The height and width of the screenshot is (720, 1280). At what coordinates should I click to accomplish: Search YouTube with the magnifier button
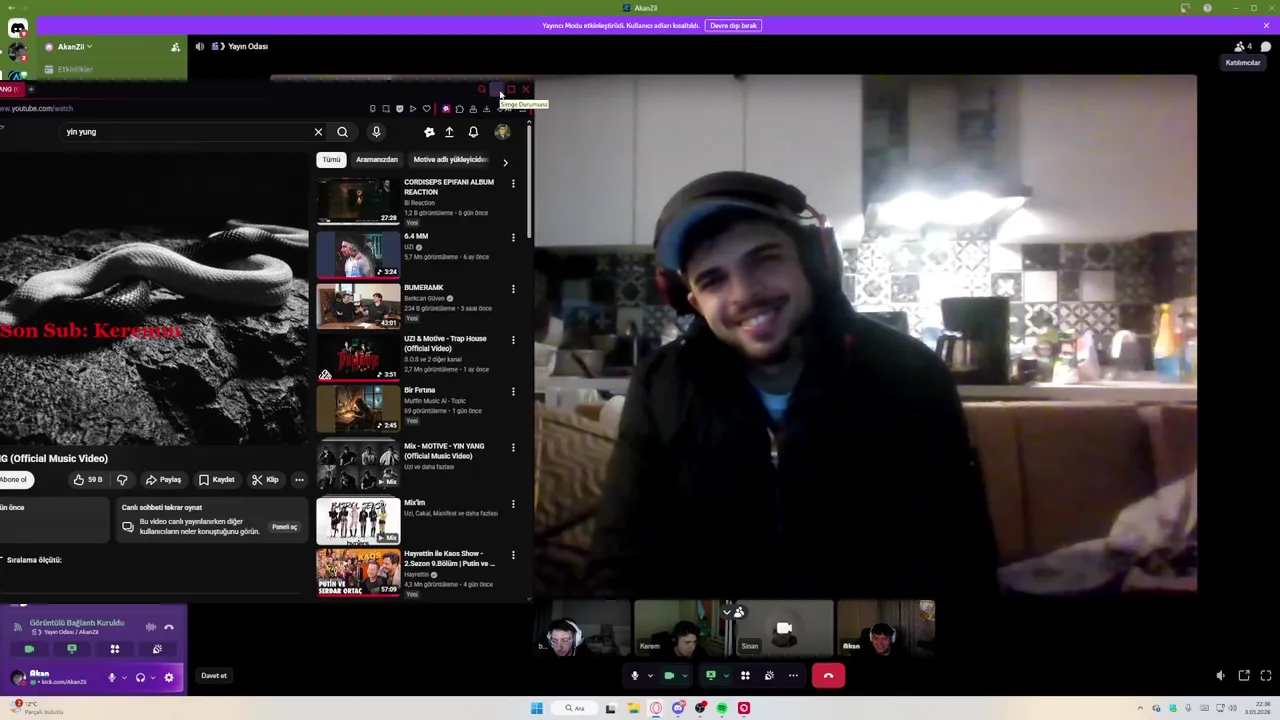coord(342,132)
